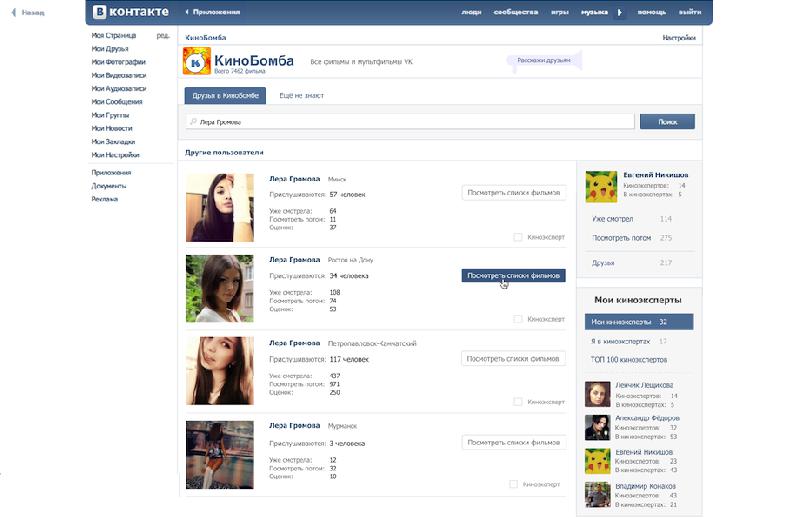
Task: Focus the search field with Лера Громова
Action: tap(410, 122)
